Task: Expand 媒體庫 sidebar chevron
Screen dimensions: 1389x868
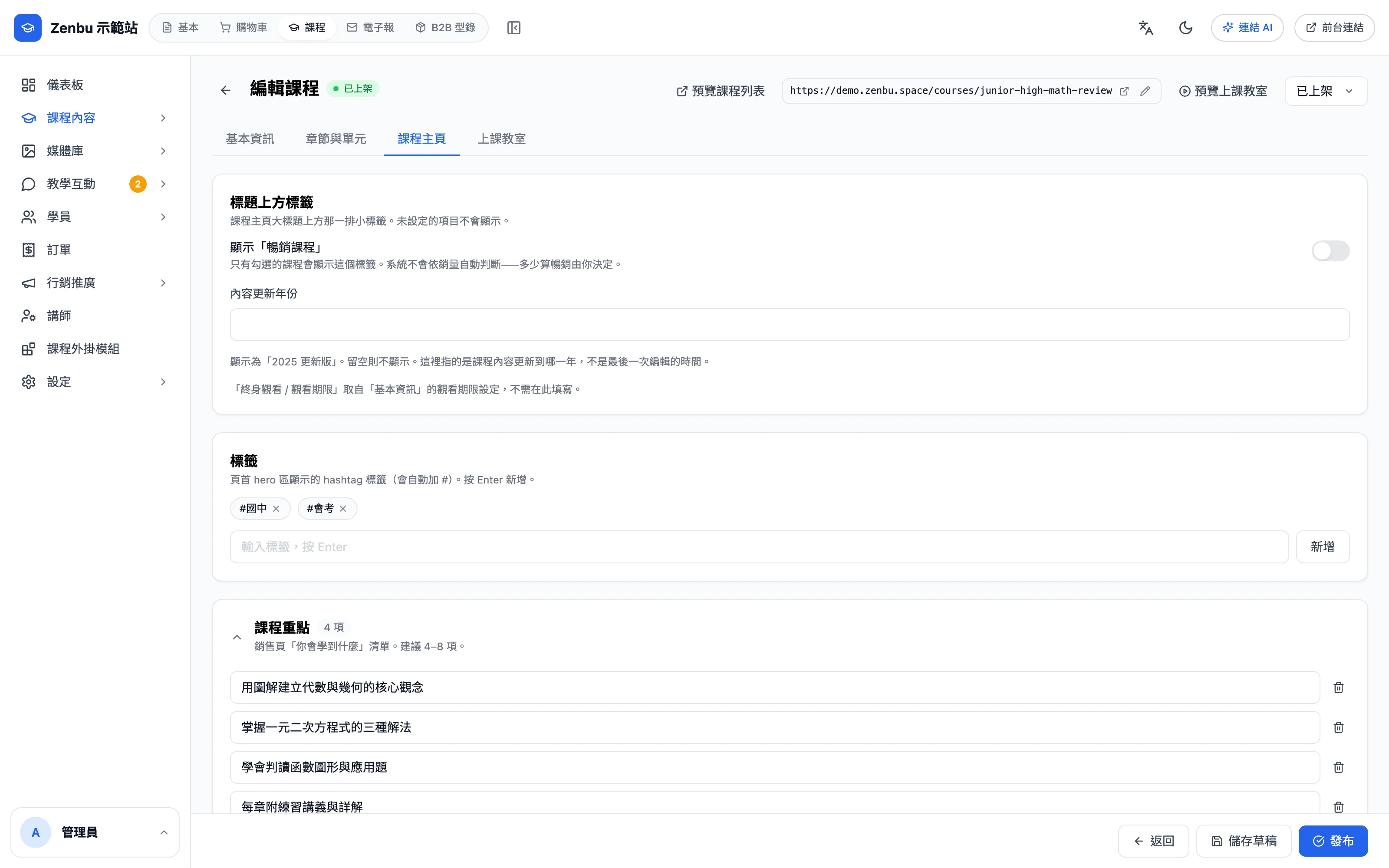Action: pos(163,151)
